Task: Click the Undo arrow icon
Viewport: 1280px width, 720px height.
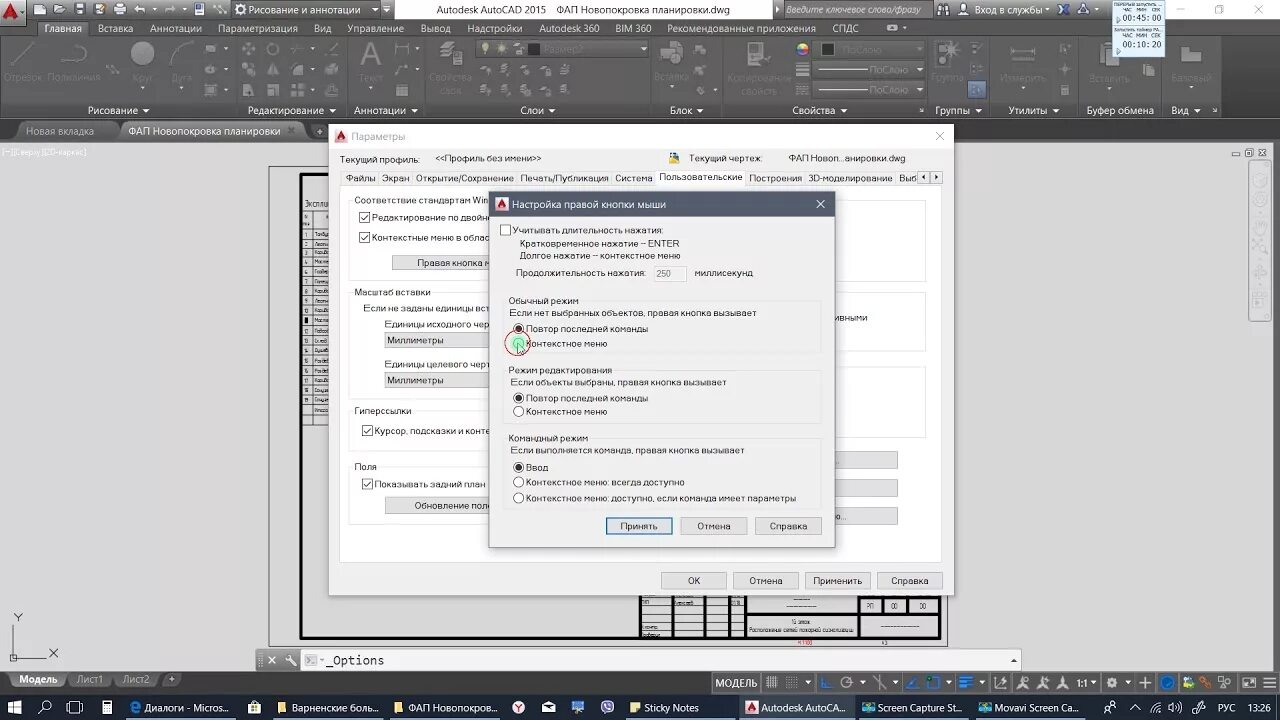Action: click(141, 9)
